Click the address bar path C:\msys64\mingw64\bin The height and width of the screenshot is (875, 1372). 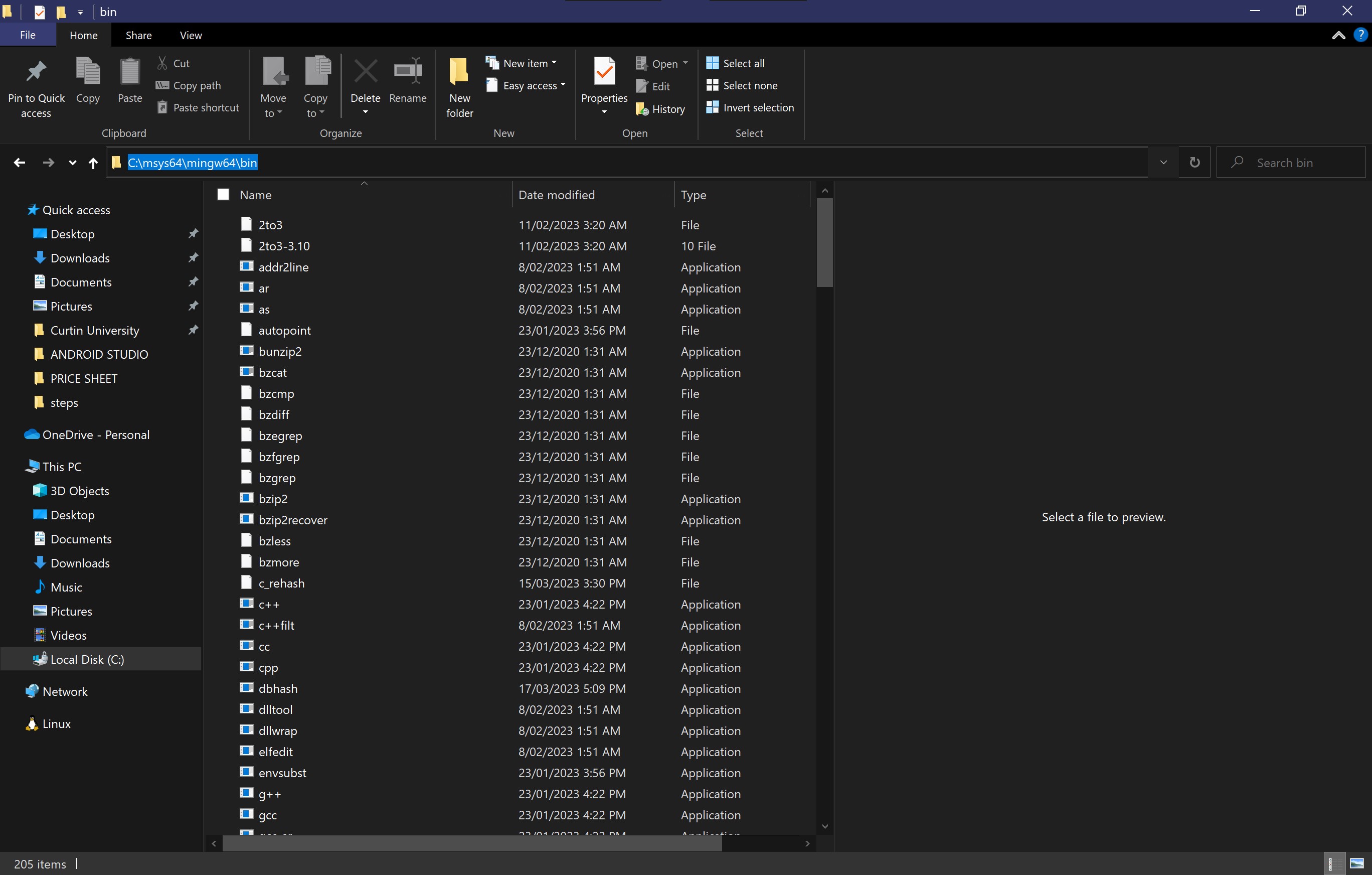[x=193, y=163]
